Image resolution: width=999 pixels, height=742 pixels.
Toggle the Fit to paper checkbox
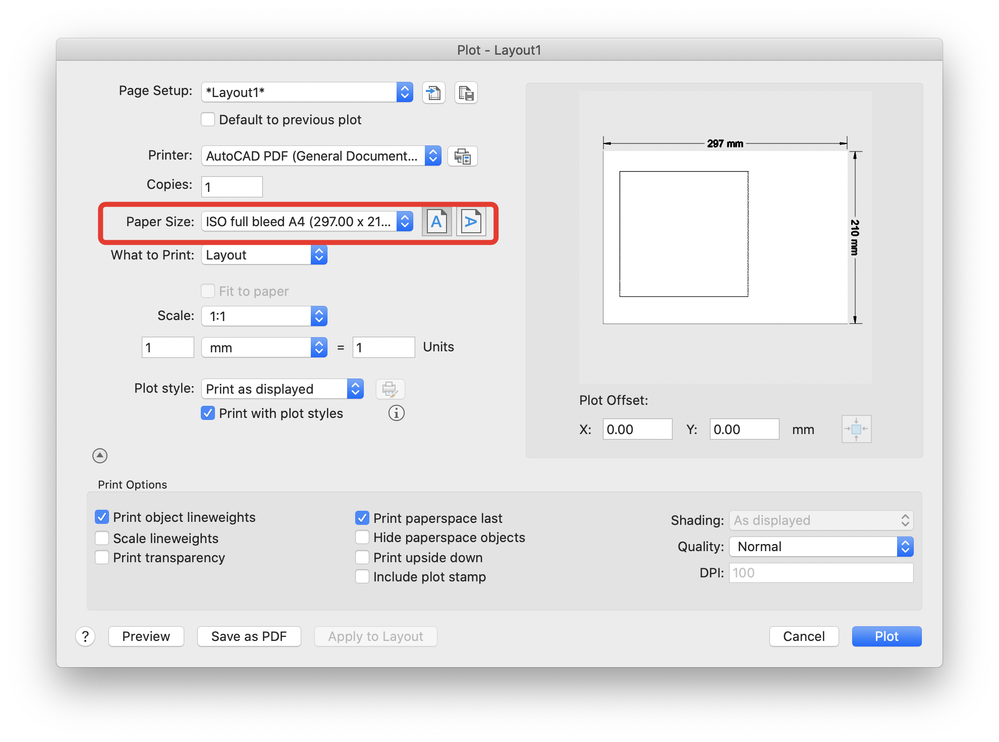click(x=208, y=291)
